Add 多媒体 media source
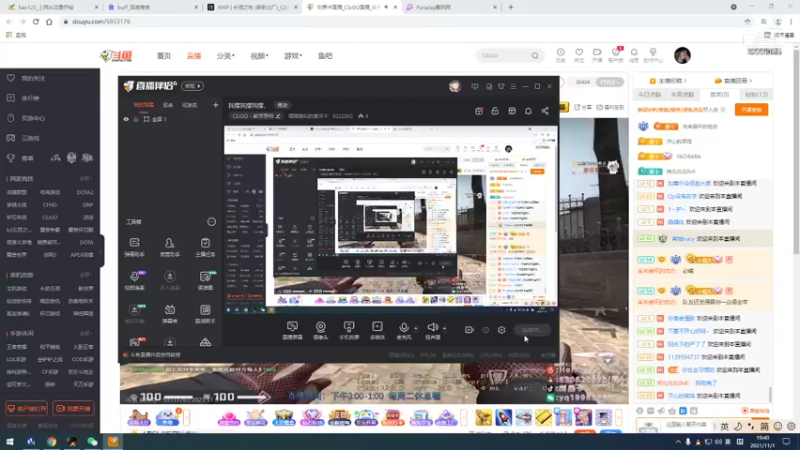The width and height of the screenshot is (800, 450). pyautogui.click(x=377, y=330)
